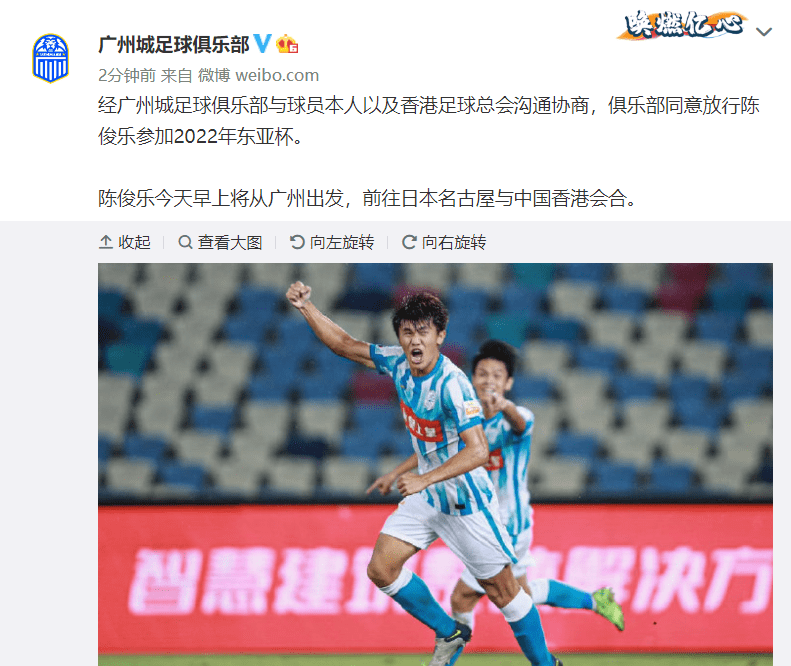Click the blue verified V badge
The width and height of the screenshot is (791, 666).
pos(262,44)
